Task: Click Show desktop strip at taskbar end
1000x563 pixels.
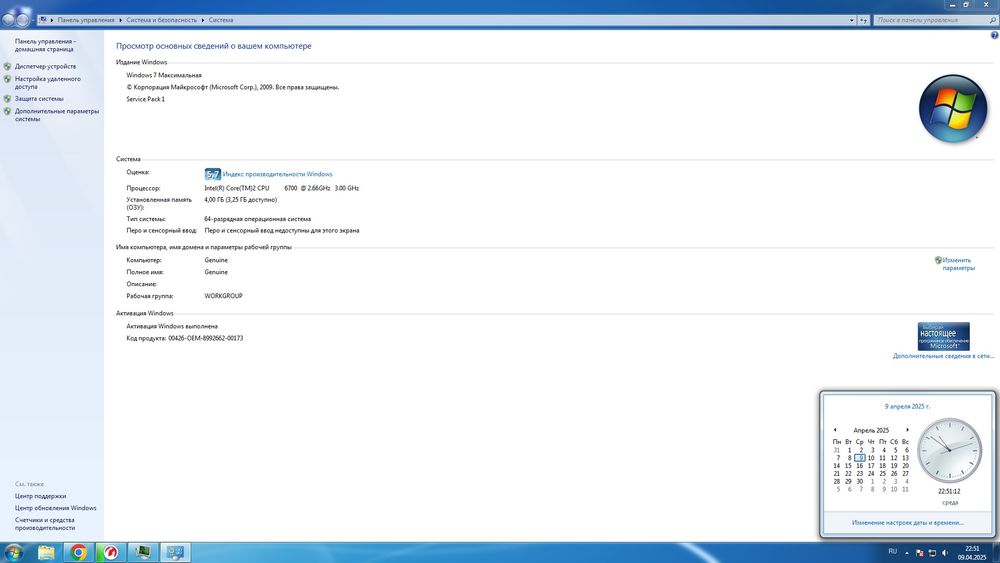Action: coord(996,553)
